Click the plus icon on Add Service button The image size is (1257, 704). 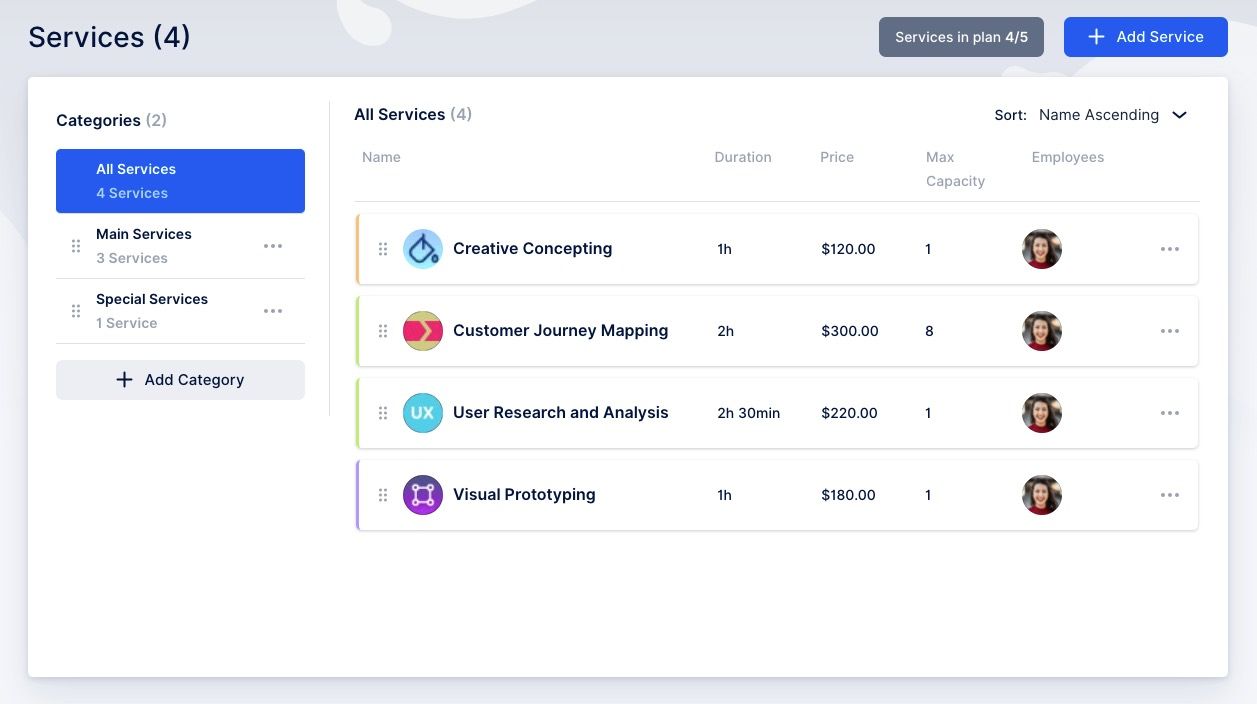1095,36
